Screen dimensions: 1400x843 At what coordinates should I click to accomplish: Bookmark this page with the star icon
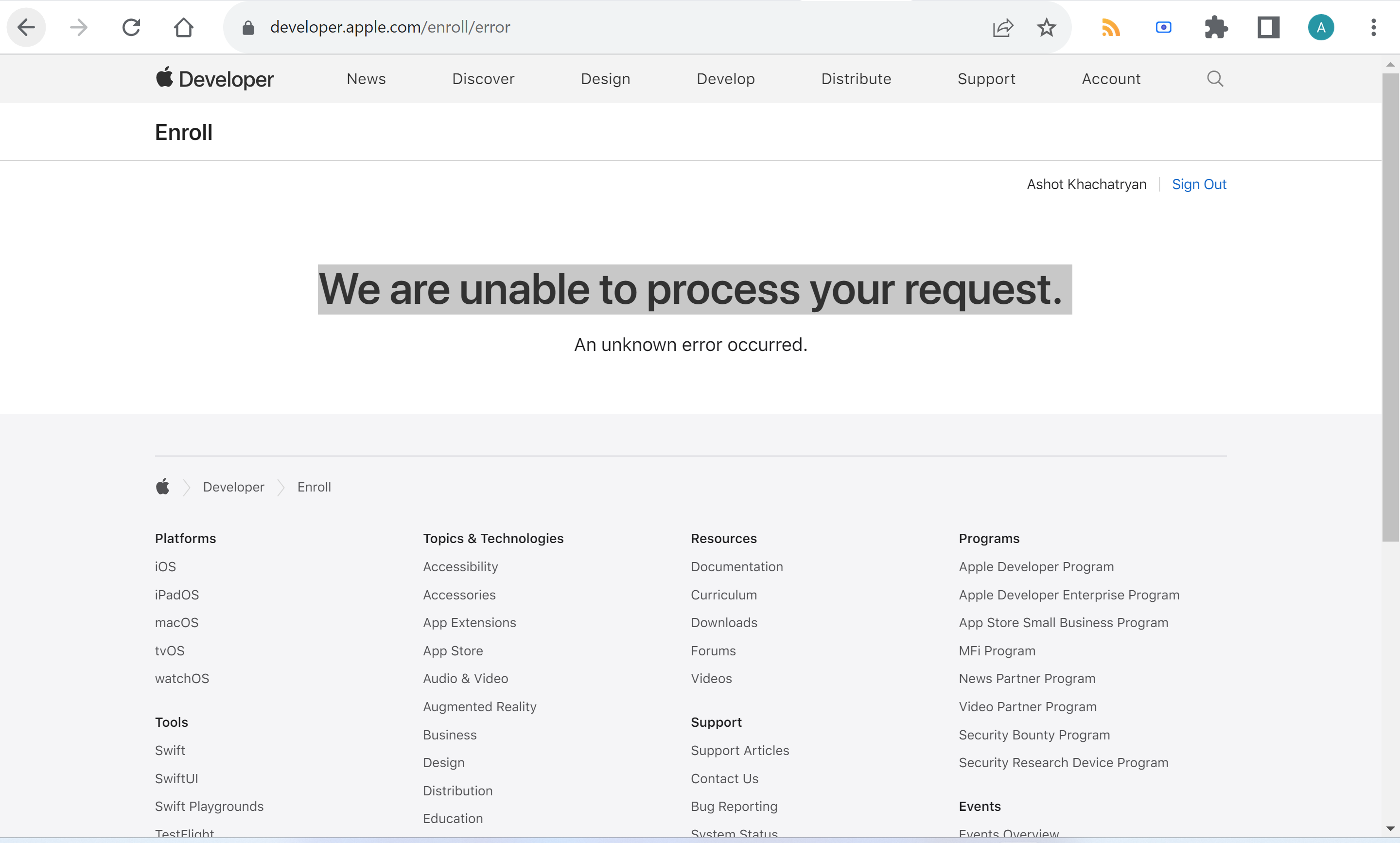(x=1046, y=27)
